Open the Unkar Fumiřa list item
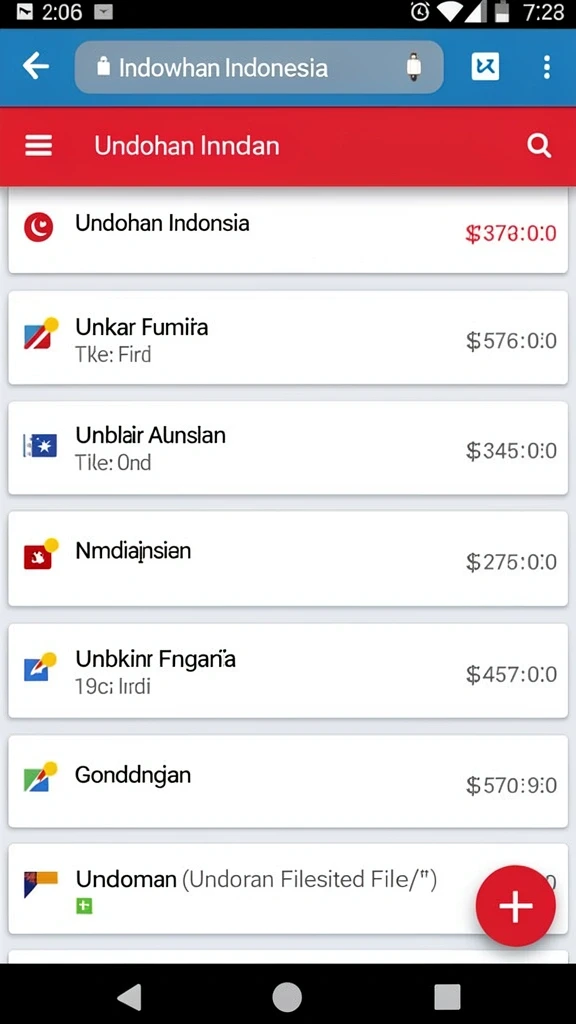576x1024 pixels. (x=288, y=338)
